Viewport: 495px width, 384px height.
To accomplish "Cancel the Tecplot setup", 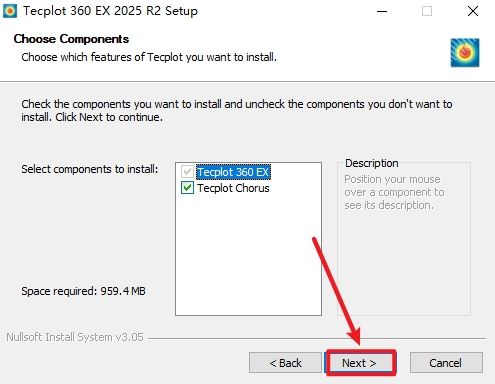I will (x=446, y=363).
